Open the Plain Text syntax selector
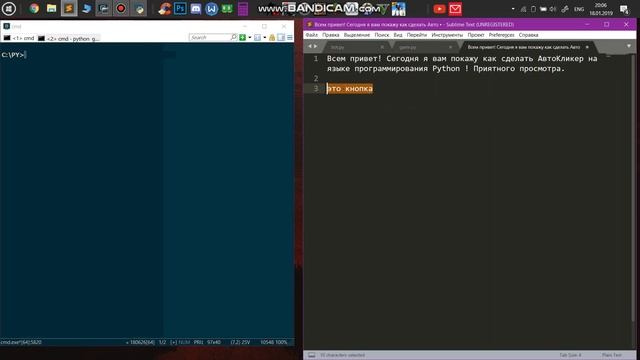The width and height of the screenshot is (640, 360). [611, 355]
